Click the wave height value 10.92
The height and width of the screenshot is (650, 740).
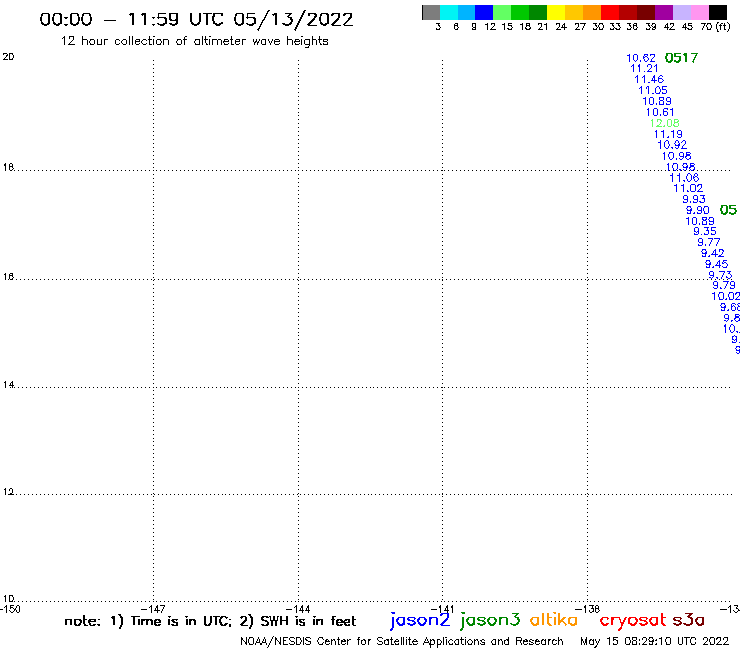tap(672, 145)
